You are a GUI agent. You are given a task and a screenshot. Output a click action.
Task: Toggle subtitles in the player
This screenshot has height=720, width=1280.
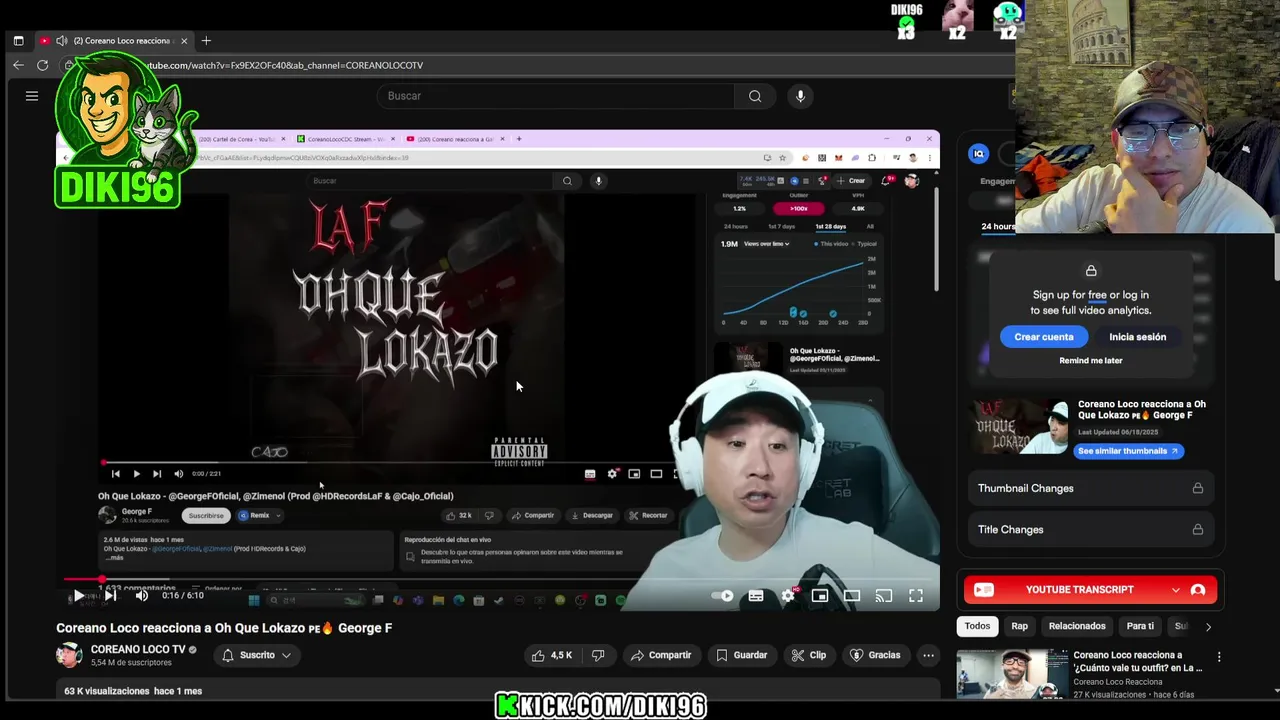point(756,596)
